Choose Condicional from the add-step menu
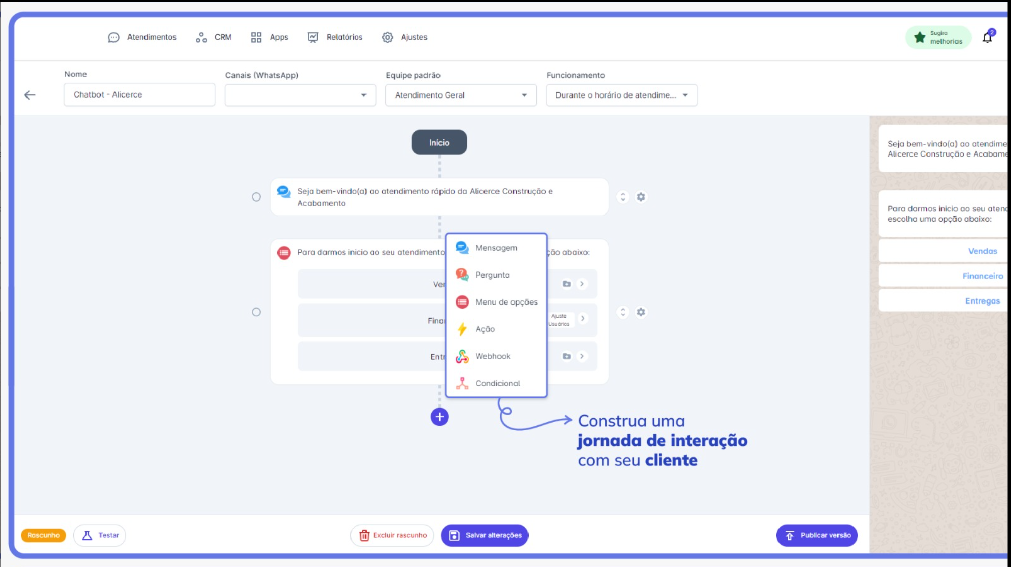The image size is (1011, 567). [x=496, y=383]
